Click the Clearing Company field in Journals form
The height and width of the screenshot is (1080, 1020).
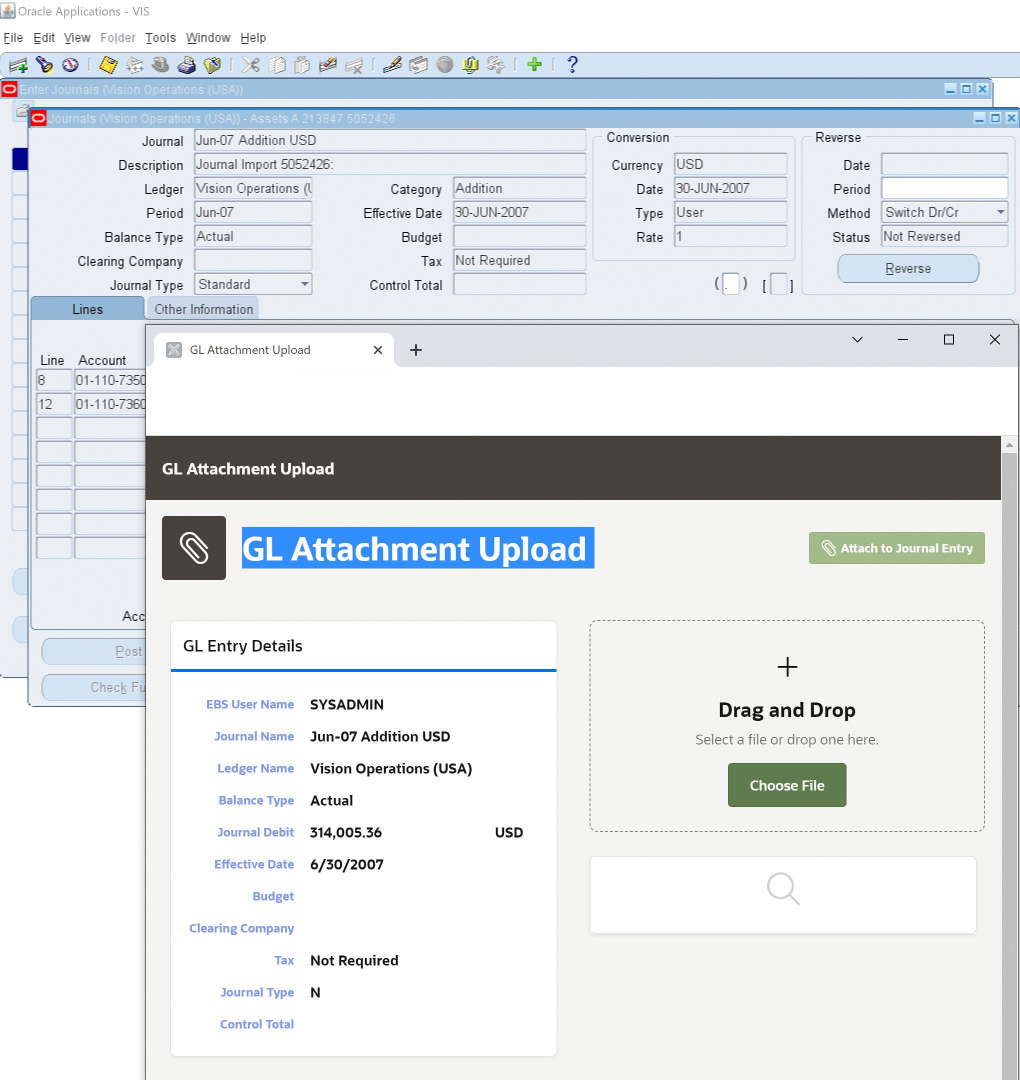coord(253,260)
